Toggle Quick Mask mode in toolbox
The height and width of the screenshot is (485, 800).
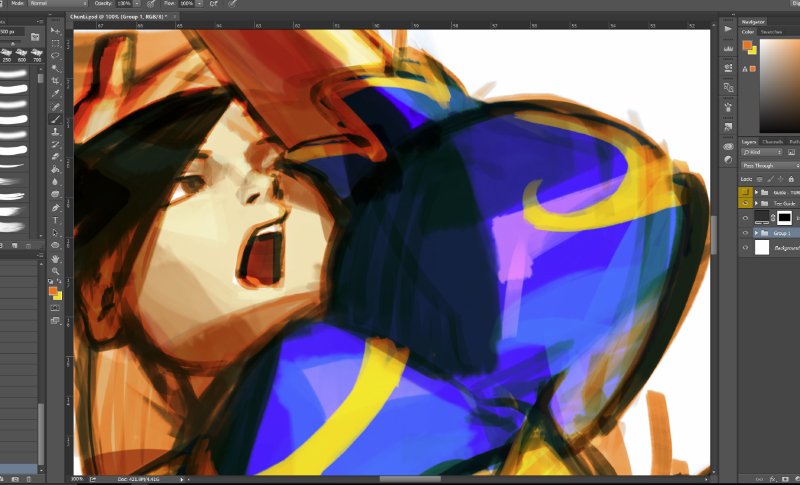pos(55,308)
